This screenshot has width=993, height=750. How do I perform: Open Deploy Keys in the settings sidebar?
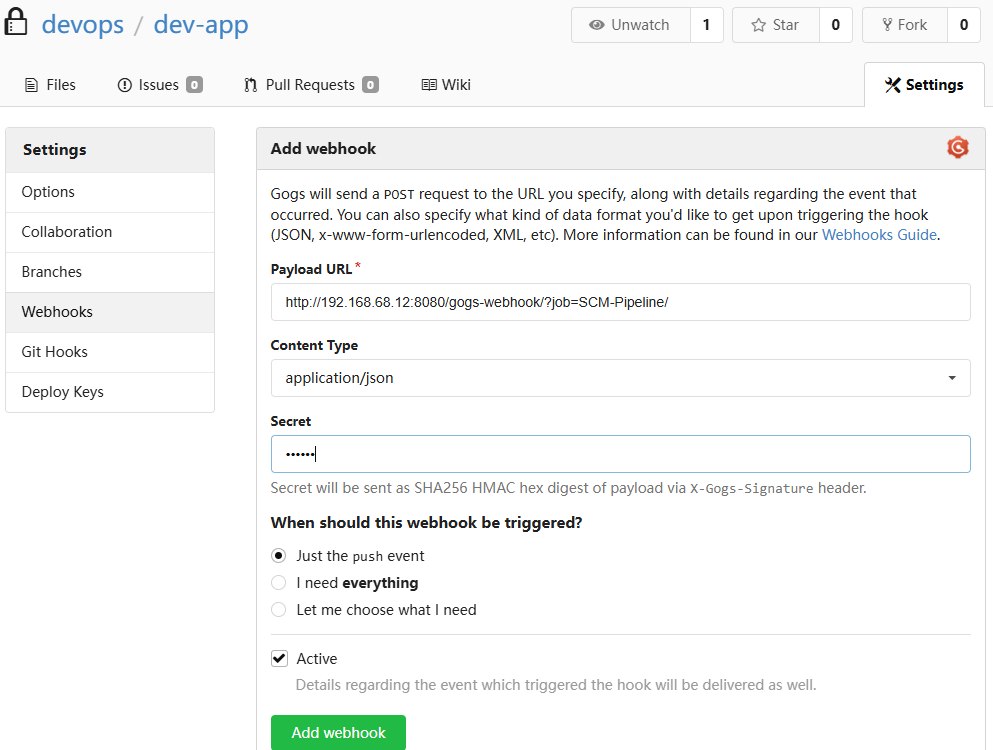(110, 391)
